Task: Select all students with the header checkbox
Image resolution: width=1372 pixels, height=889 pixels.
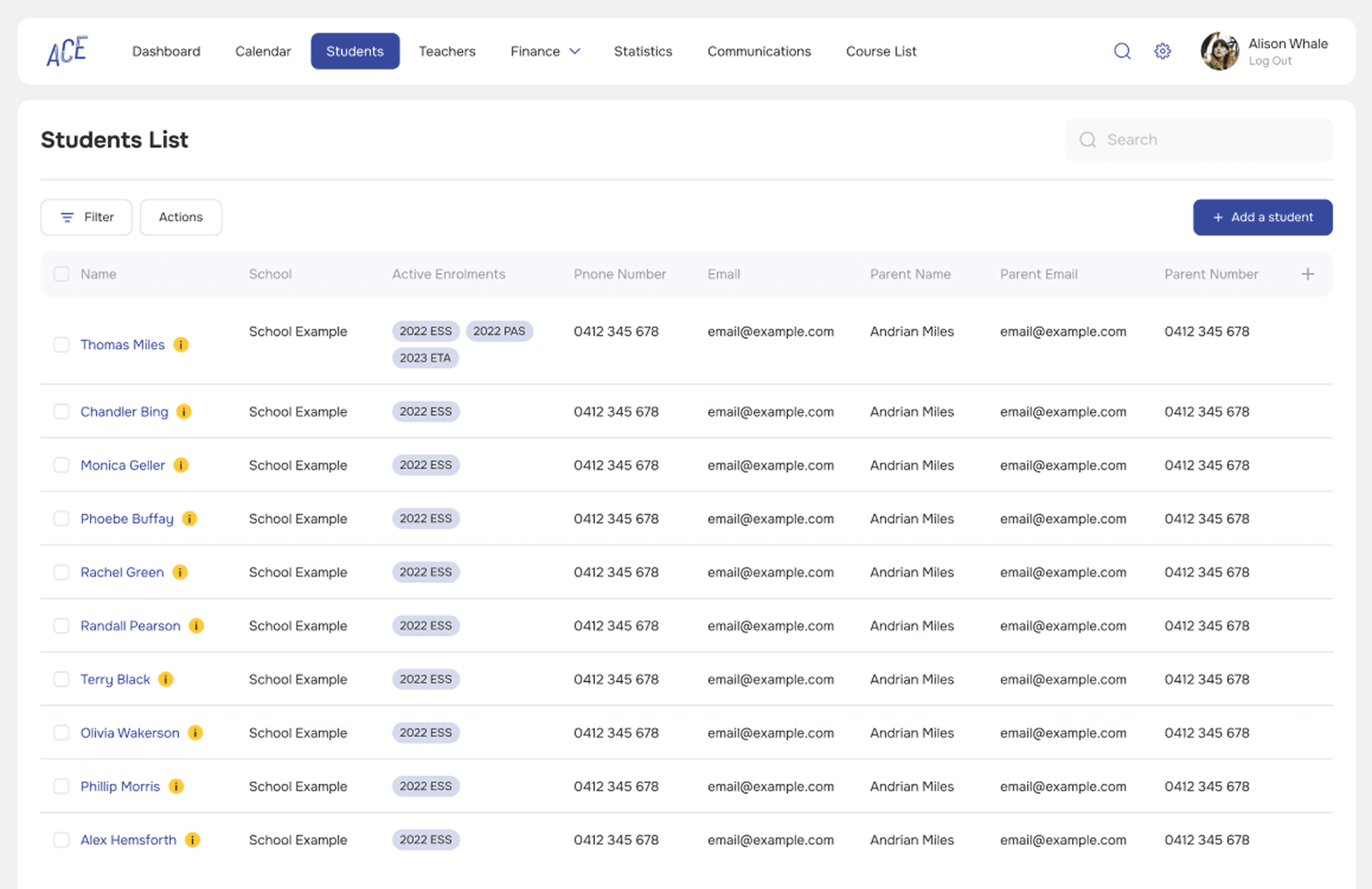Action: (x=61, y=274)
